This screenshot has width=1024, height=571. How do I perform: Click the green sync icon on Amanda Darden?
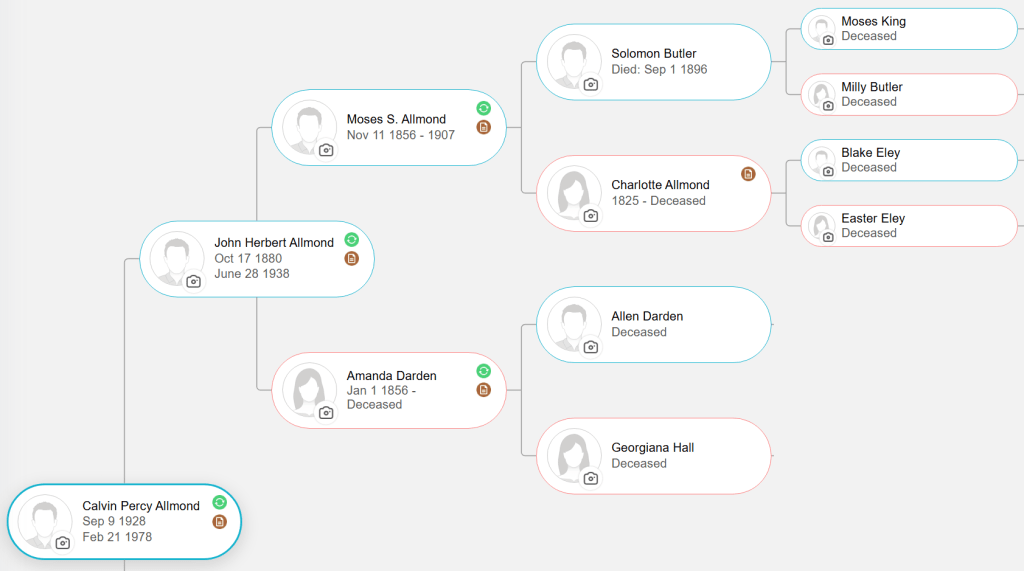click(484, 371)
